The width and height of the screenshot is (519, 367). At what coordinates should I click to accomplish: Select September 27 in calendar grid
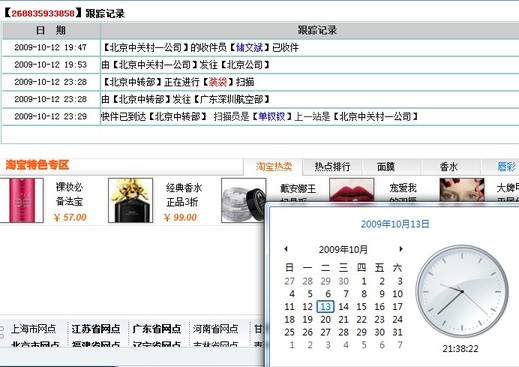pos(290,281)
